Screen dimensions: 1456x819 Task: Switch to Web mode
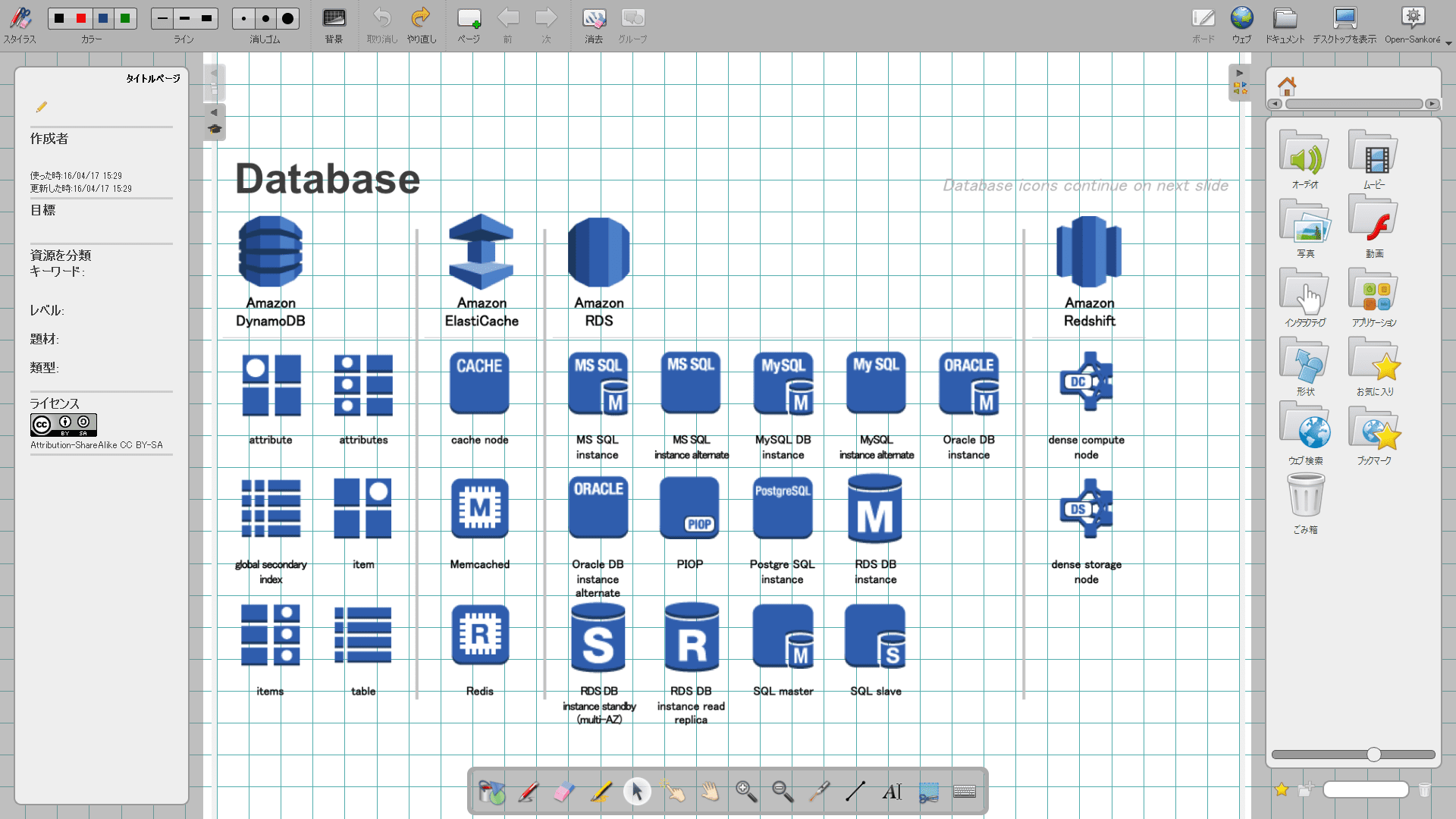pyautogui.click(x=1241, y=25)
